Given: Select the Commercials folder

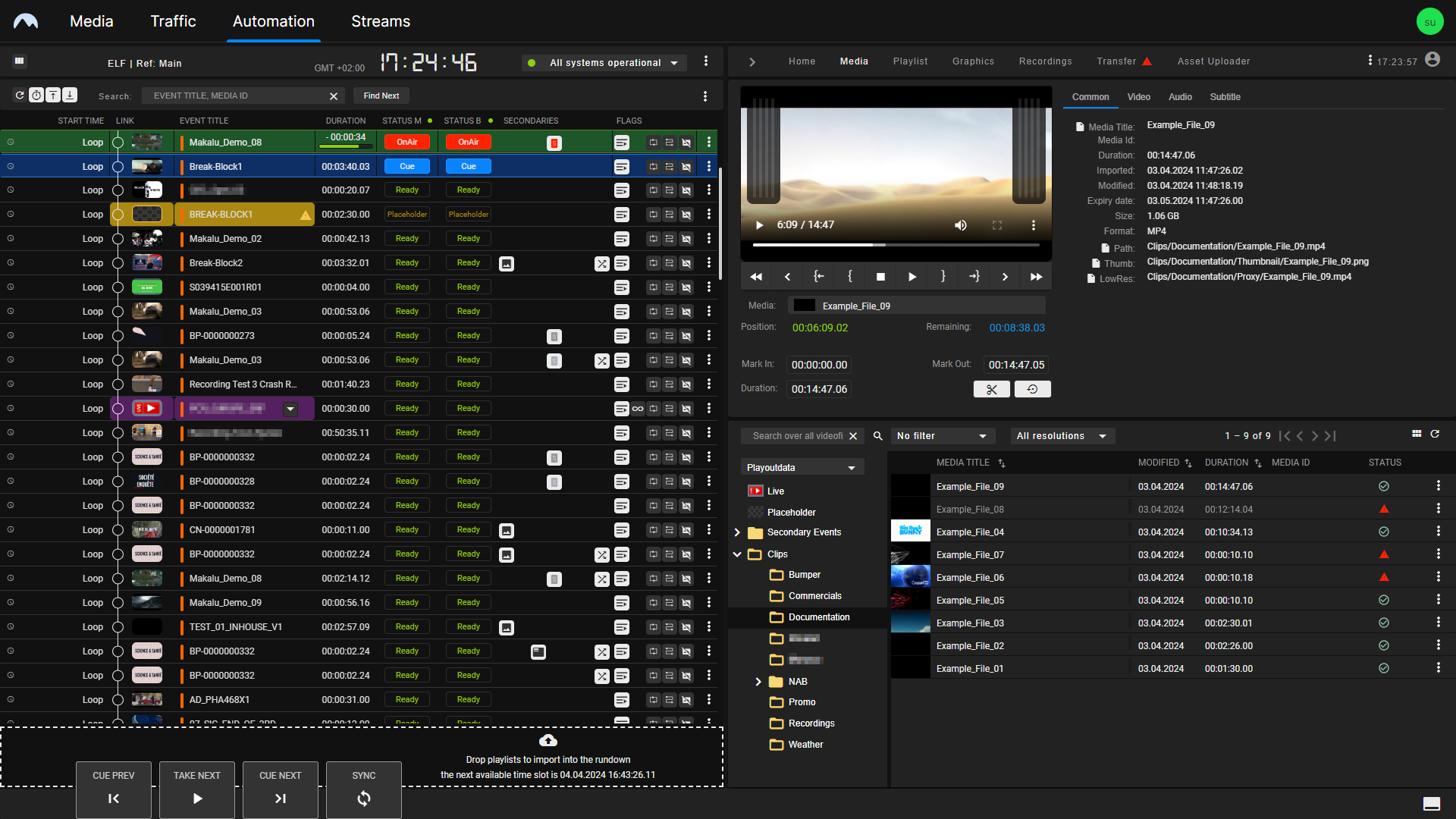Looking at the screenshot, I should (814, 596).
